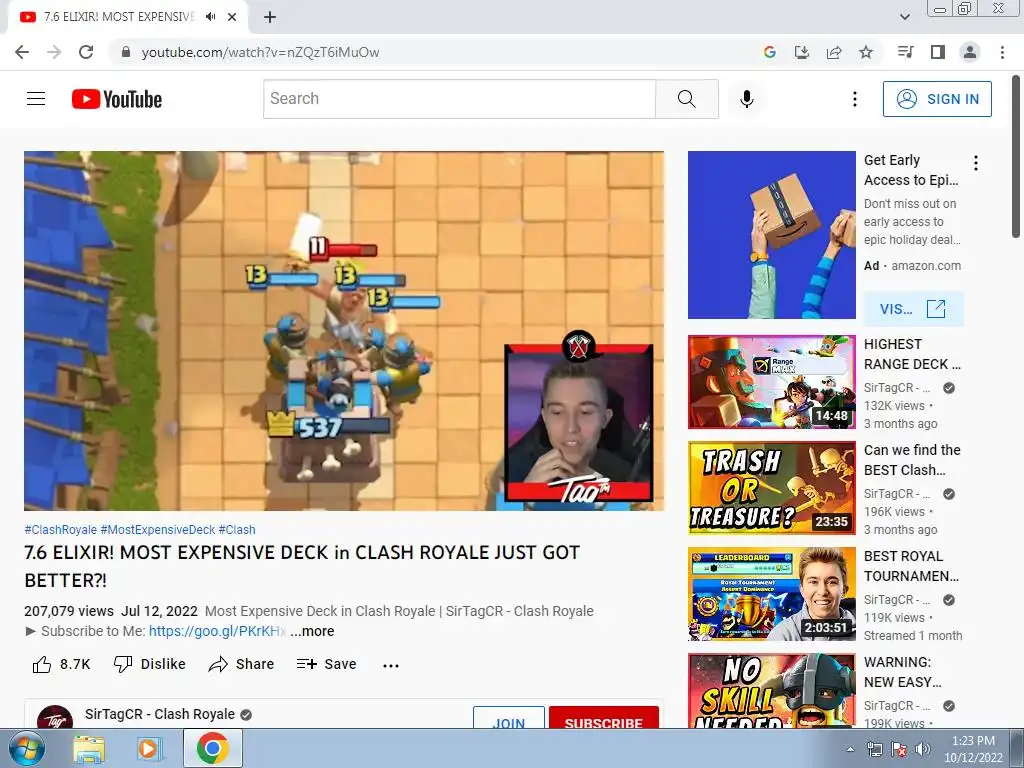This screenshot has width=1024, height=768.
Task: Show hidden tray icons arrow
Action: [x=850, y=749]
